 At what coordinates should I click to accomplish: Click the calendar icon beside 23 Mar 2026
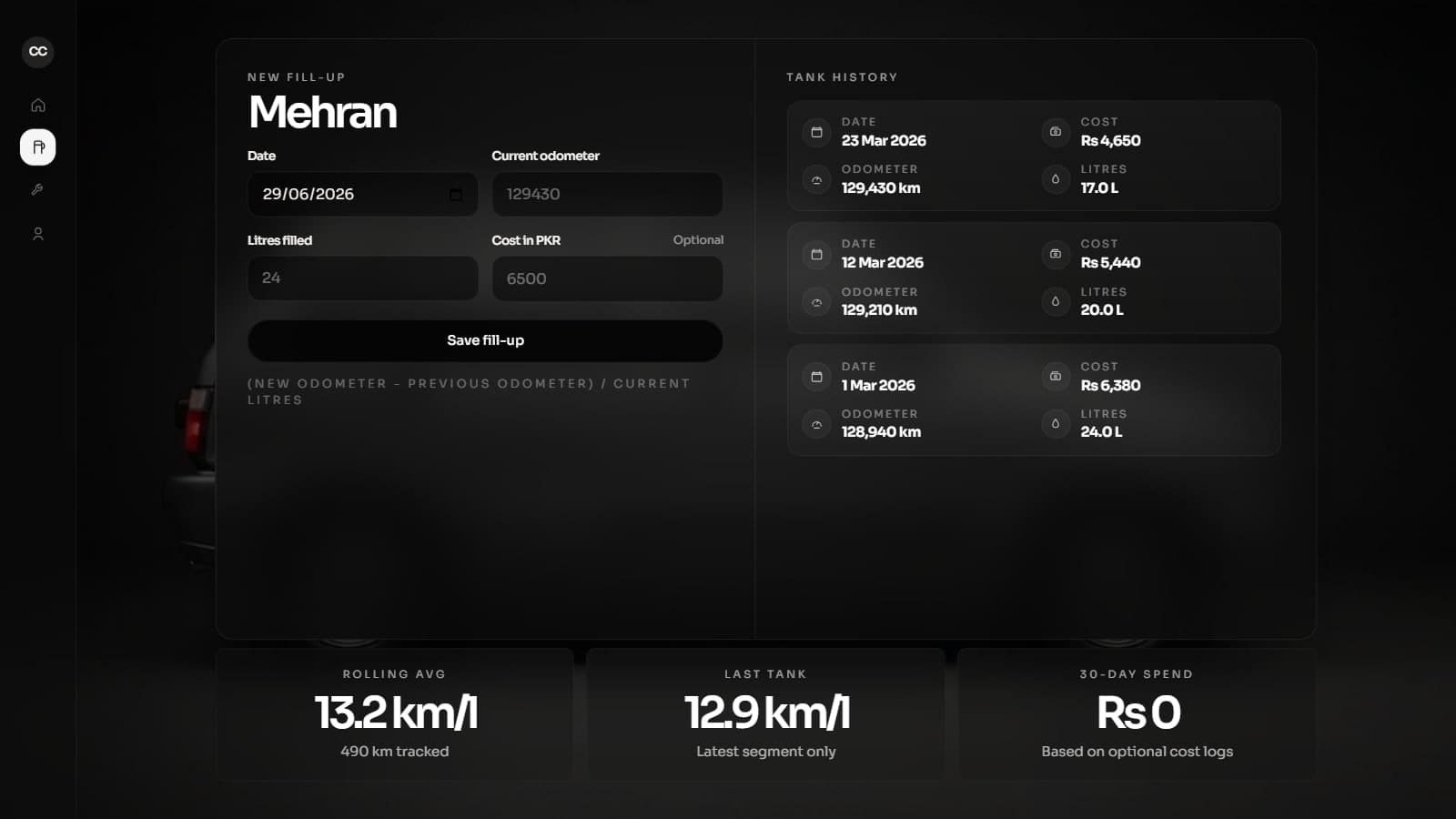point(816,132)
